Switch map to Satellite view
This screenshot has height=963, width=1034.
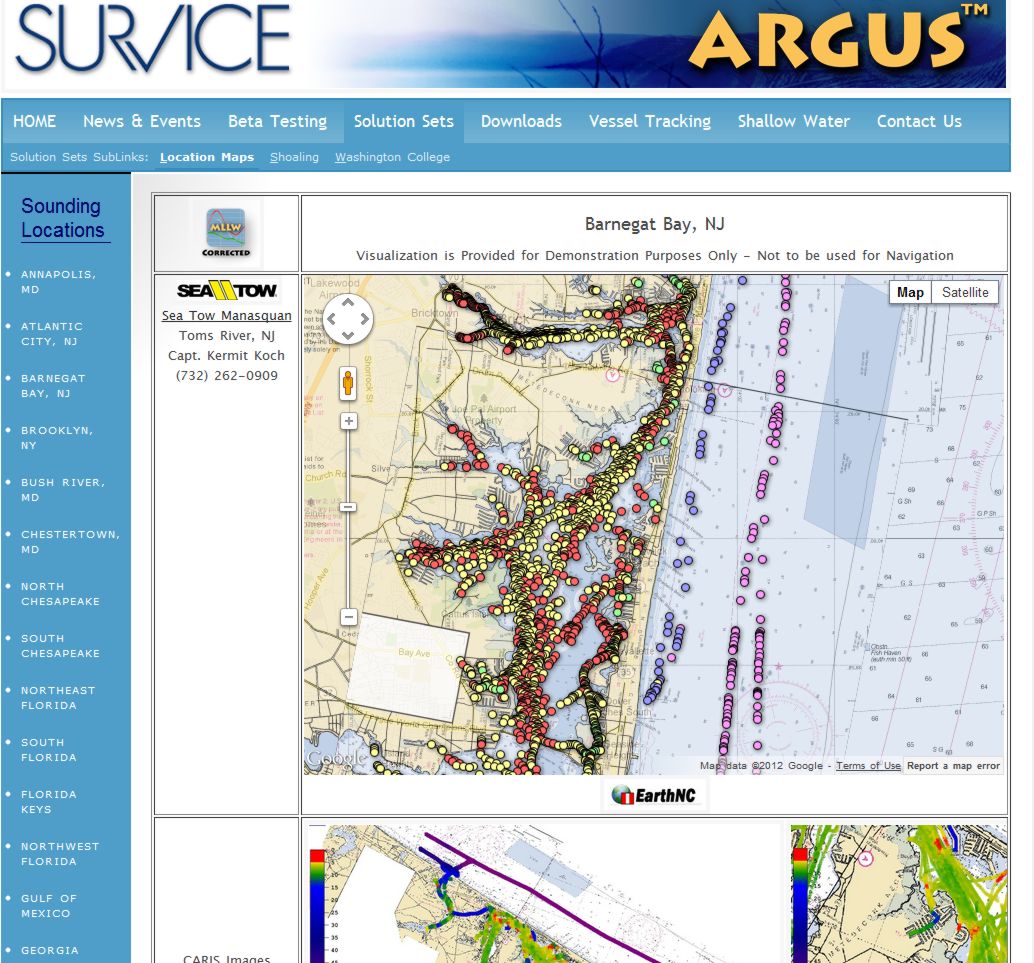[965, 292]
